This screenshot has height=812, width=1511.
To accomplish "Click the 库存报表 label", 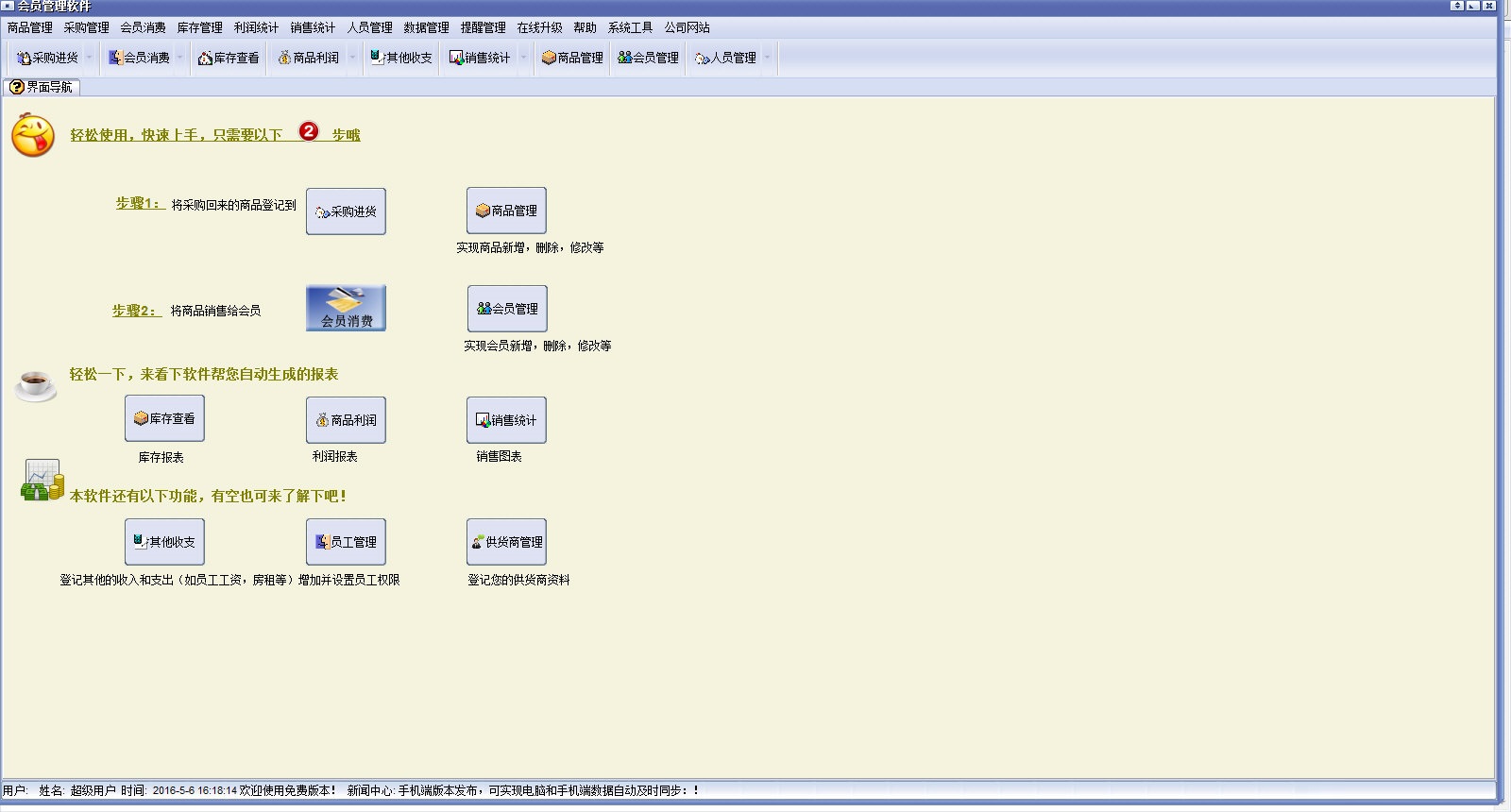I will click(161, 457).
